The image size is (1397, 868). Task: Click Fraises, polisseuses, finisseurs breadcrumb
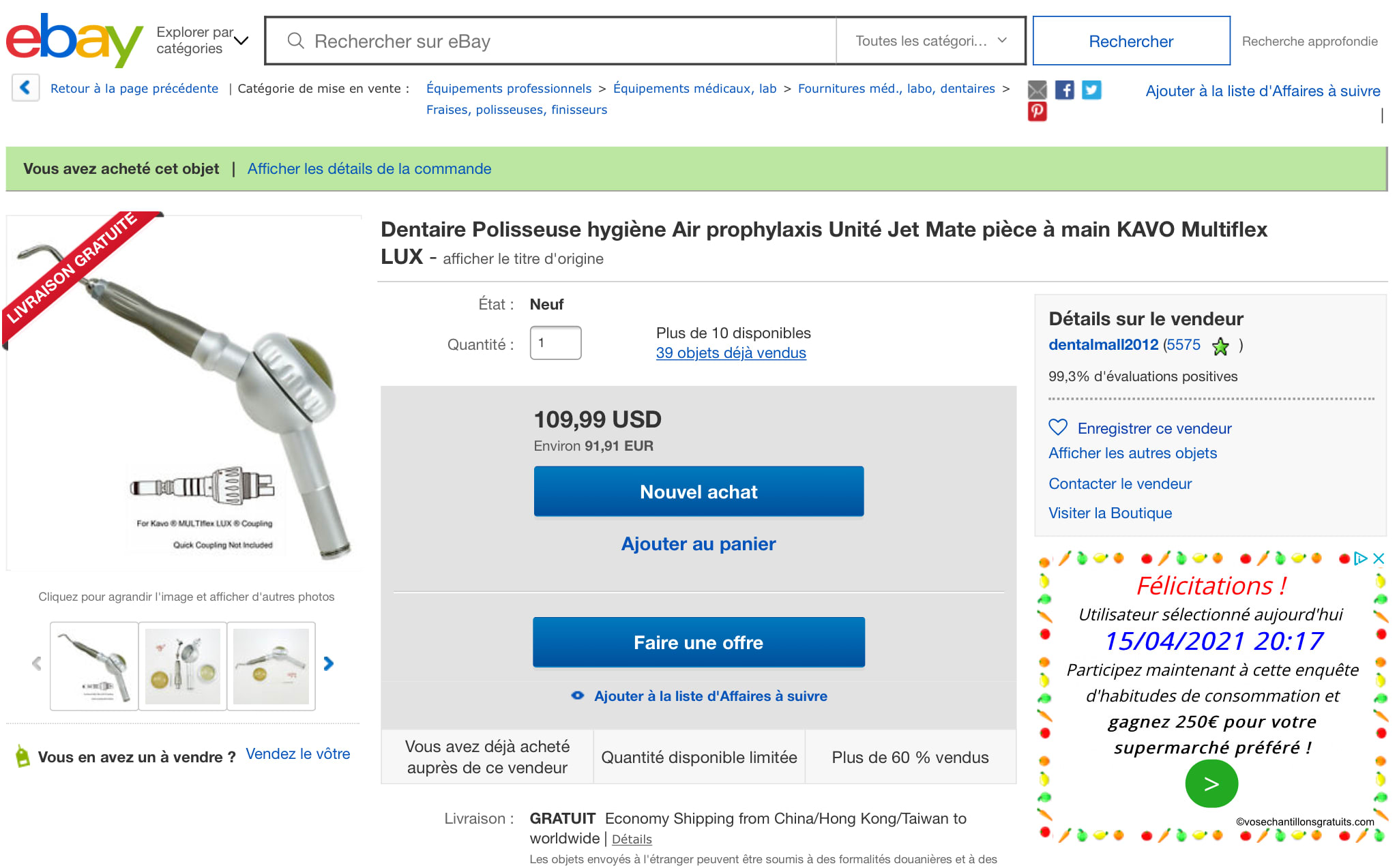[516, 110]
